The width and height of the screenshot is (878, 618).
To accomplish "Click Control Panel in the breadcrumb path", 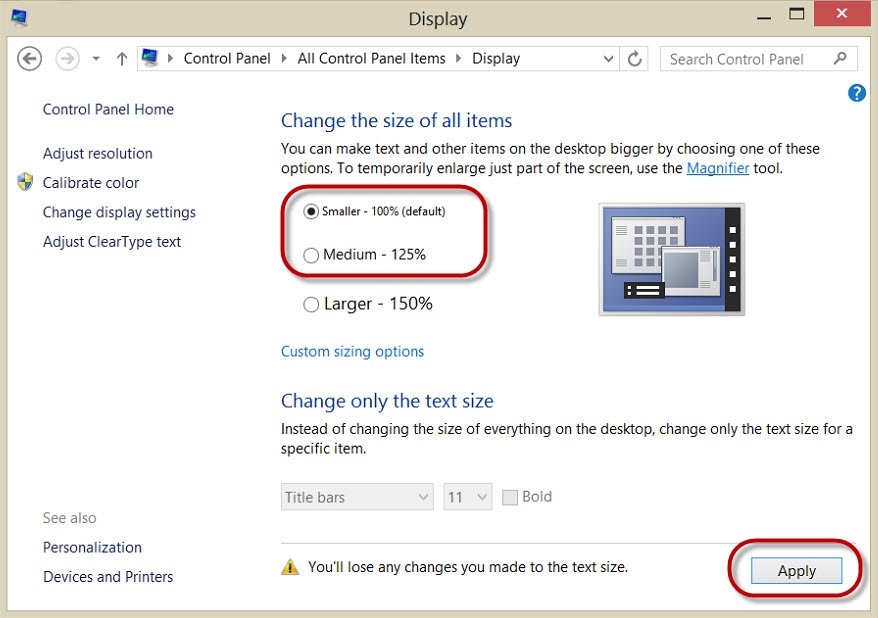I will [x=227, y=58].
